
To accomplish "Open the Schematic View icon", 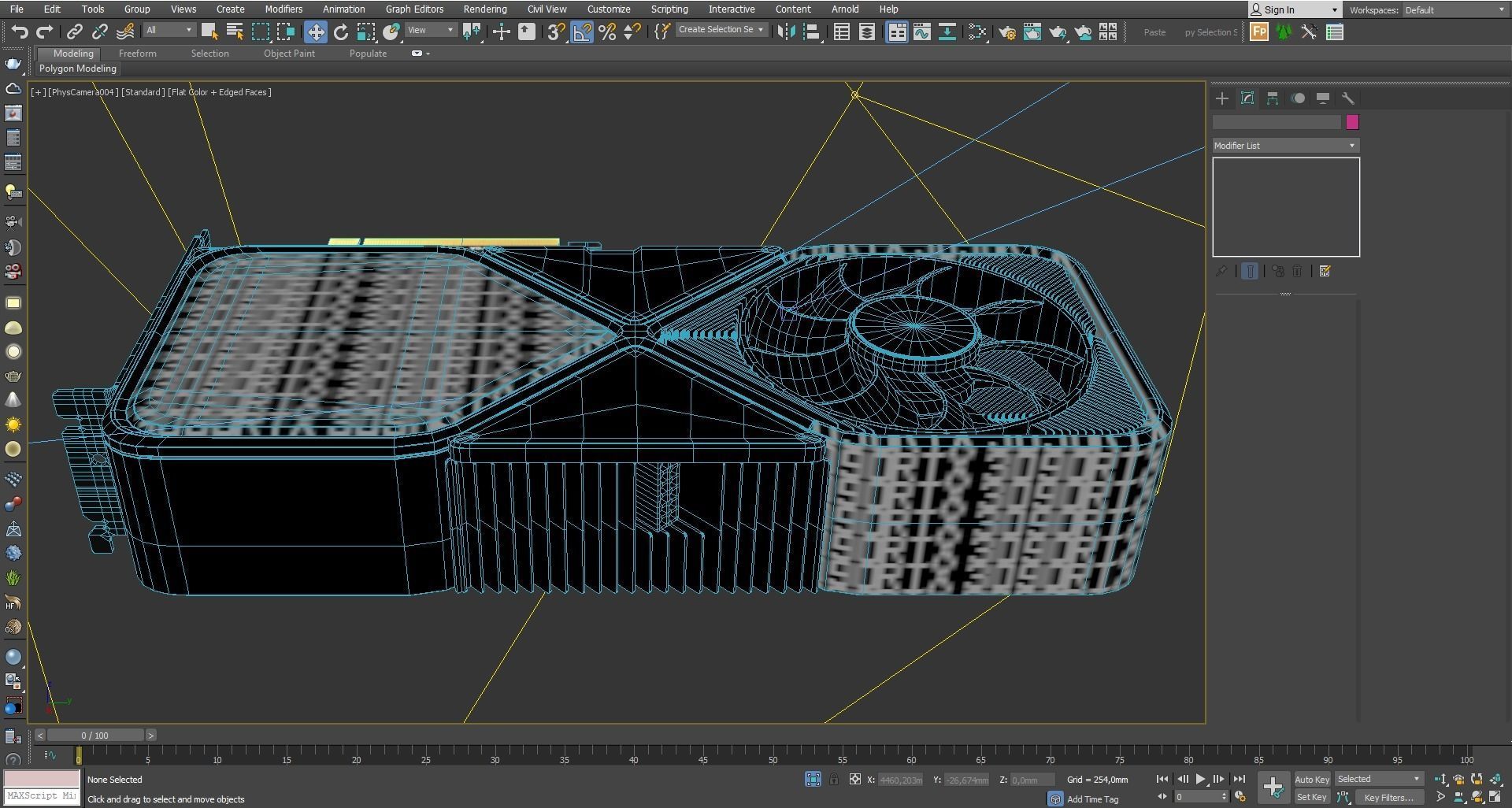I will point(947,32).
